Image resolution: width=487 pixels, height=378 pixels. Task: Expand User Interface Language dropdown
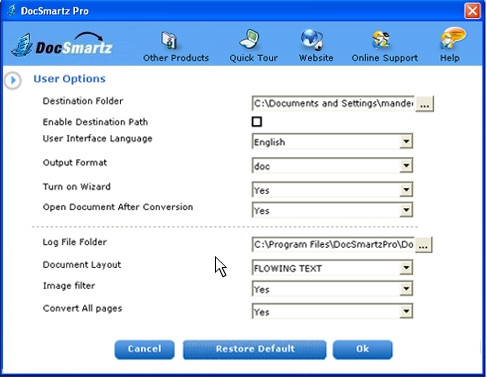406,141
